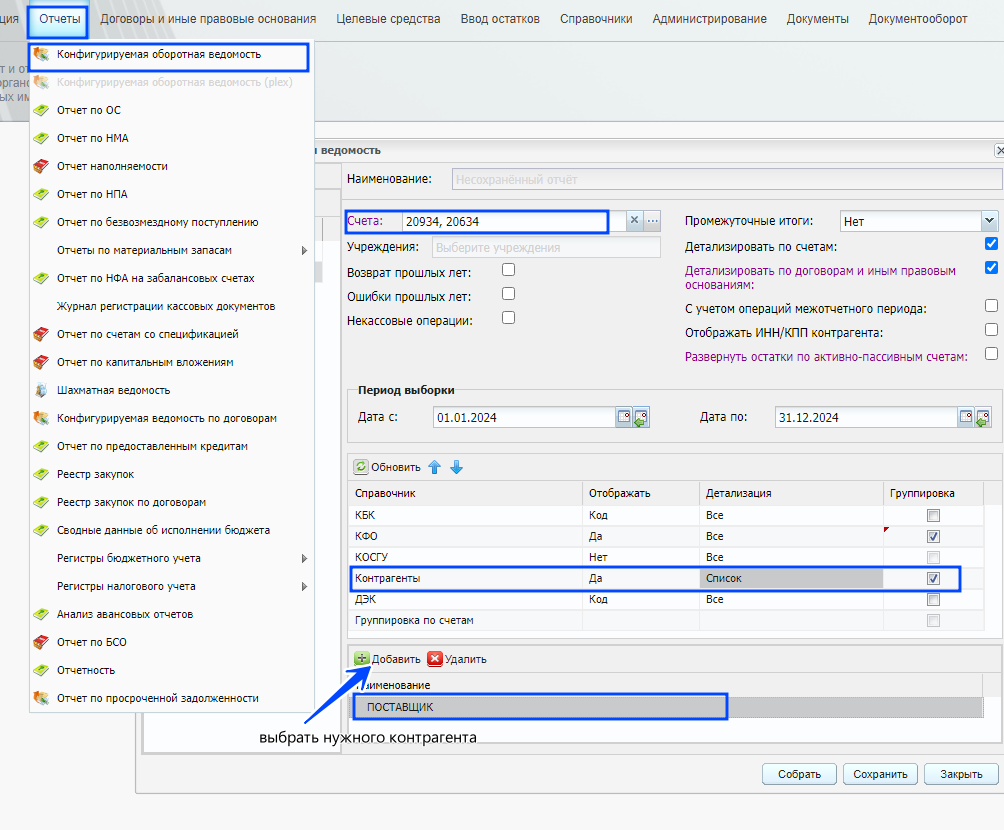
Task: Open calendar for Дата с field
Action: pos(624,417)
